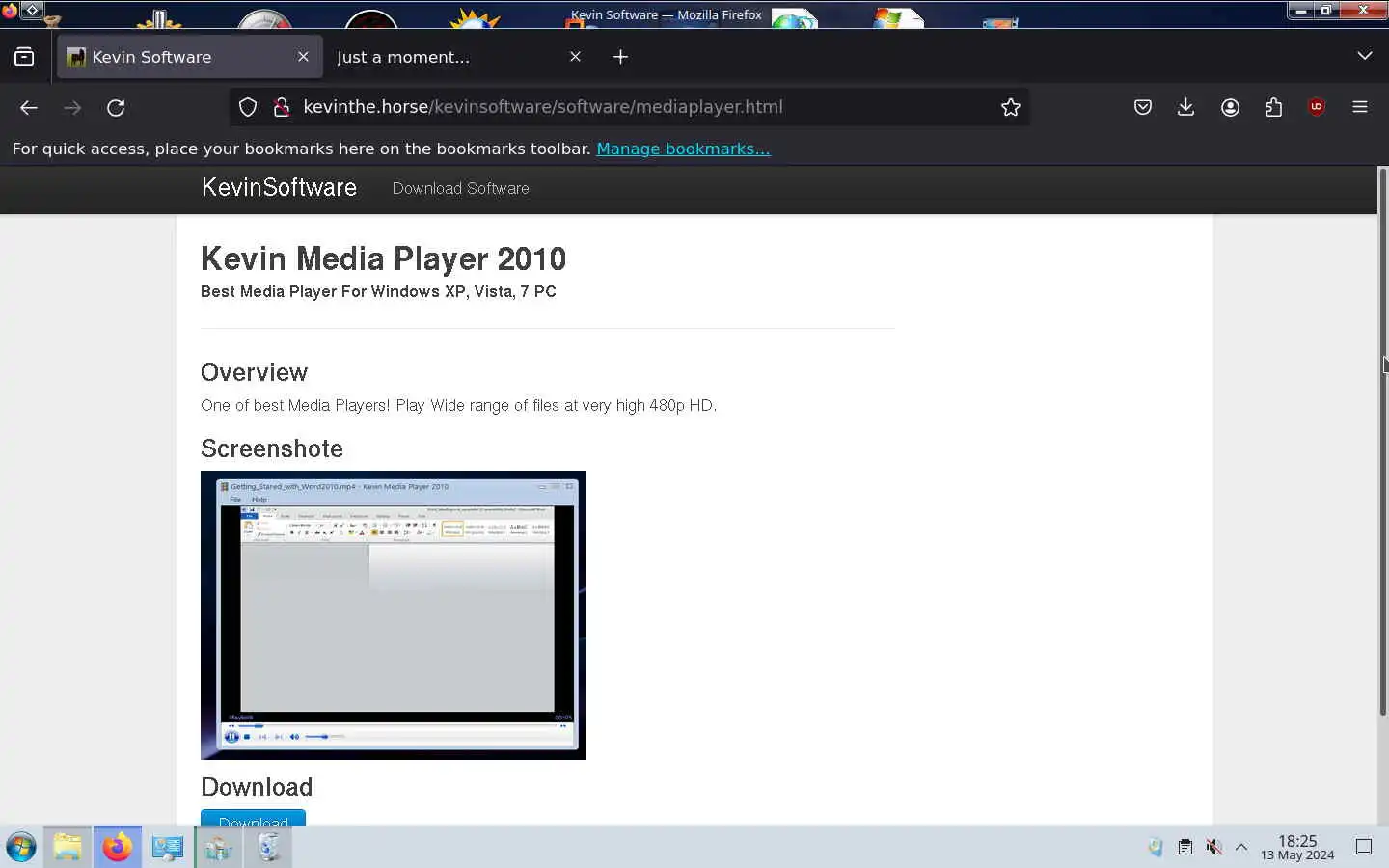Open the media player screenshot image
Image resolution: width=1389 pixels, height=868 pixels.
(x=394, y=615)
